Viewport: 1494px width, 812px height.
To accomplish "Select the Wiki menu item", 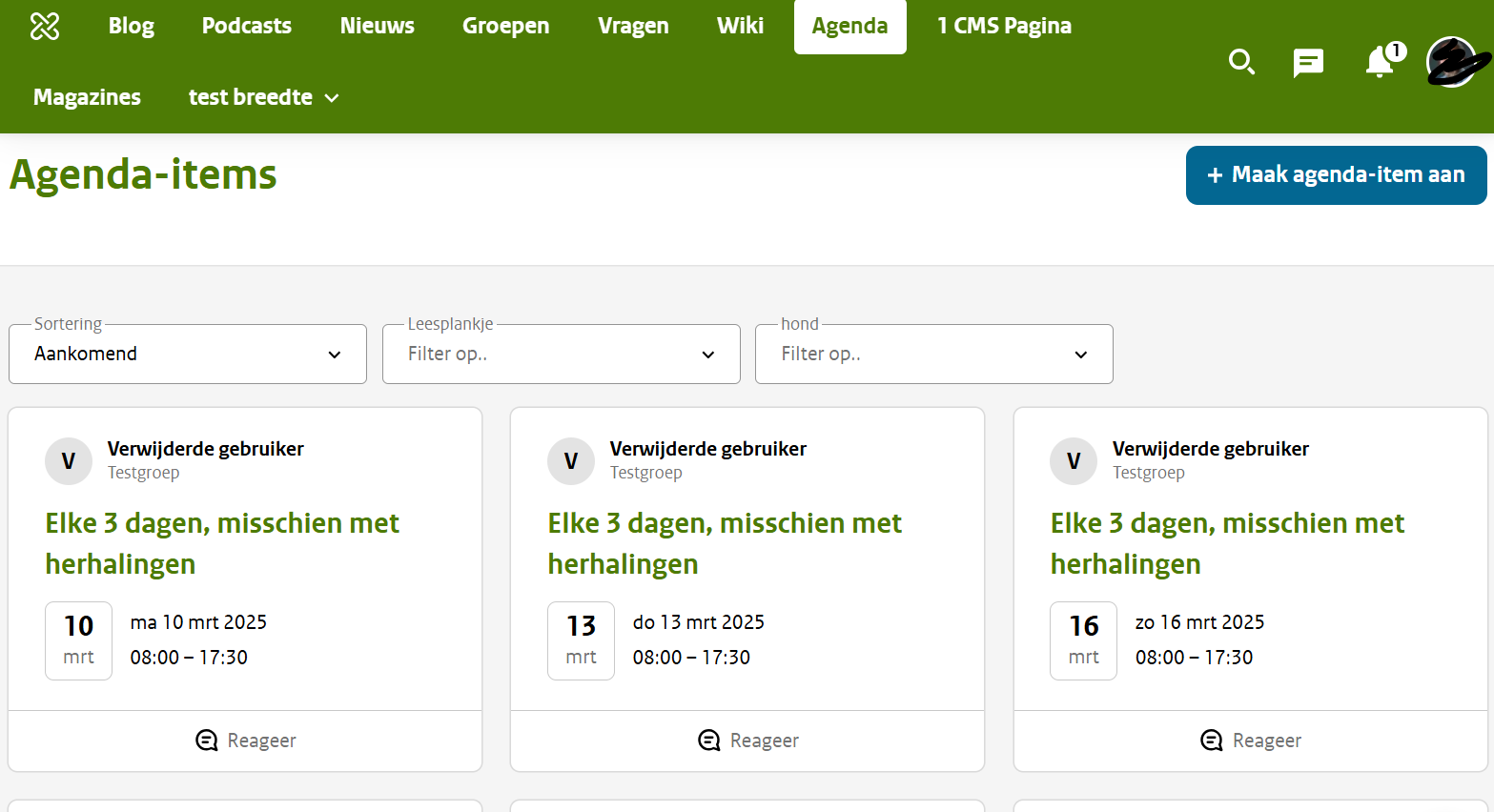I will click(x=740, y=26).
